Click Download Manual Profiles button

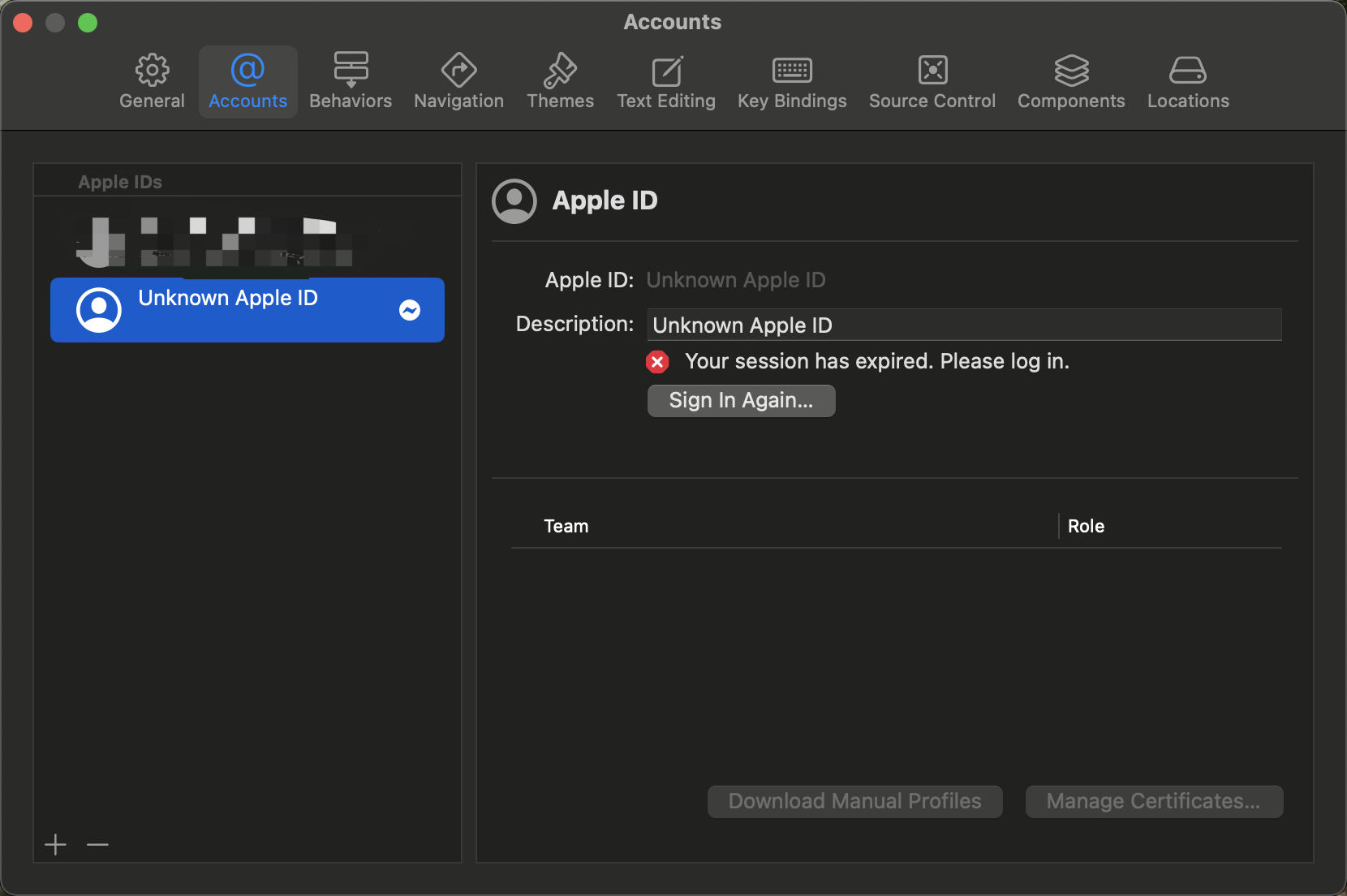pos(854,802)
